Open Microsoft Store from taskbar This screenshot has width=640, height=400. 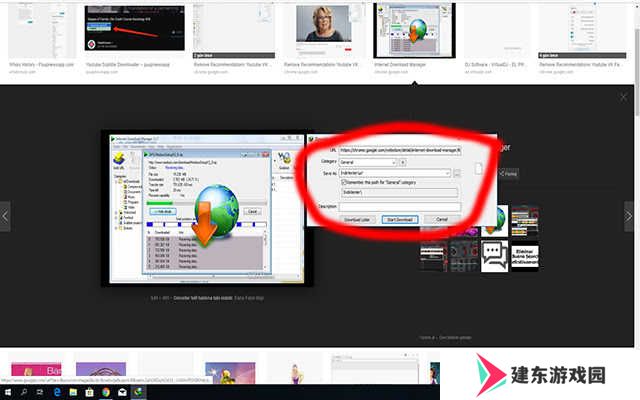click(89, 392)
